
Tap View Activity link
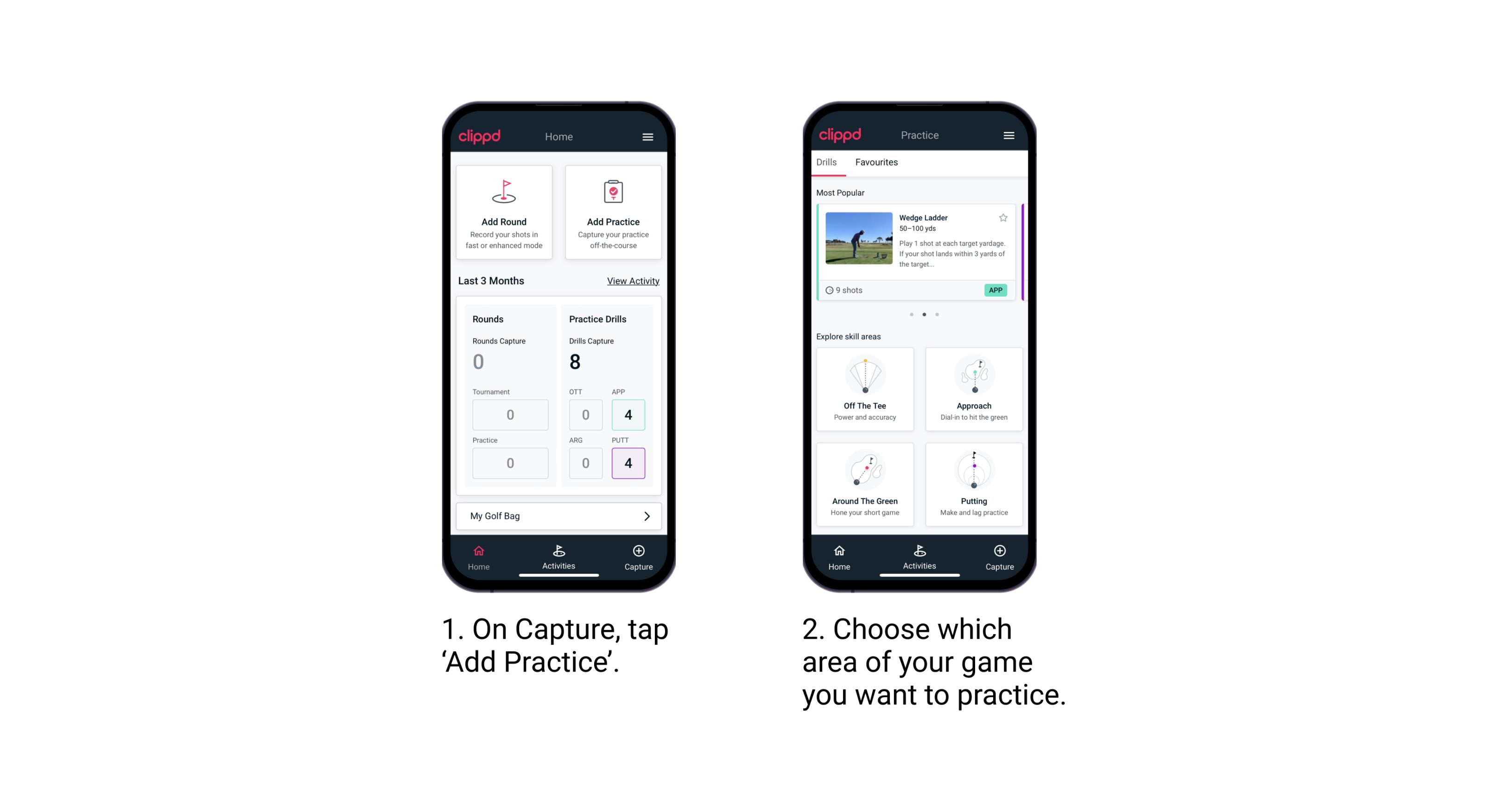633,281
